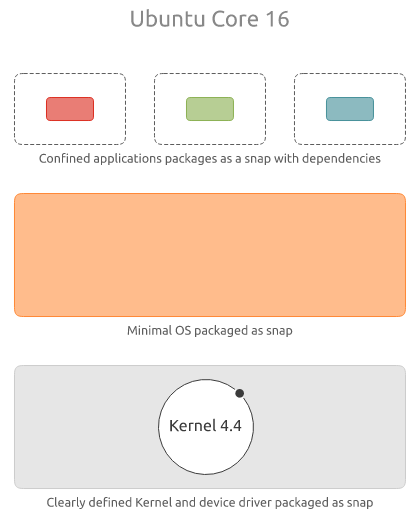The height and width of the screenshot is (524, 418).
Task: Click the Minimal OS packaged as snap caption
Action: (210, 331)
